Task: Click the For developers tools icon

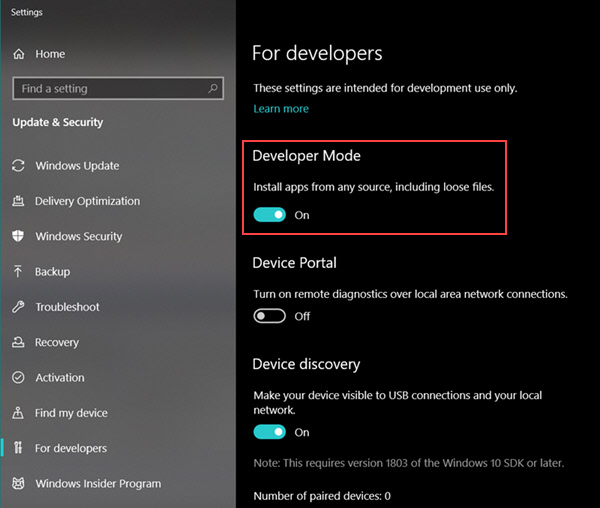Action: 18,448
